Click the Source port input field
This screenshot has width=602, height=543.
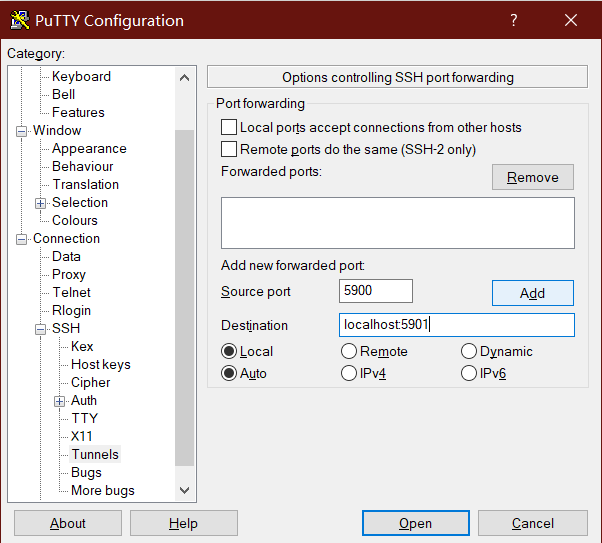point(376,291)
